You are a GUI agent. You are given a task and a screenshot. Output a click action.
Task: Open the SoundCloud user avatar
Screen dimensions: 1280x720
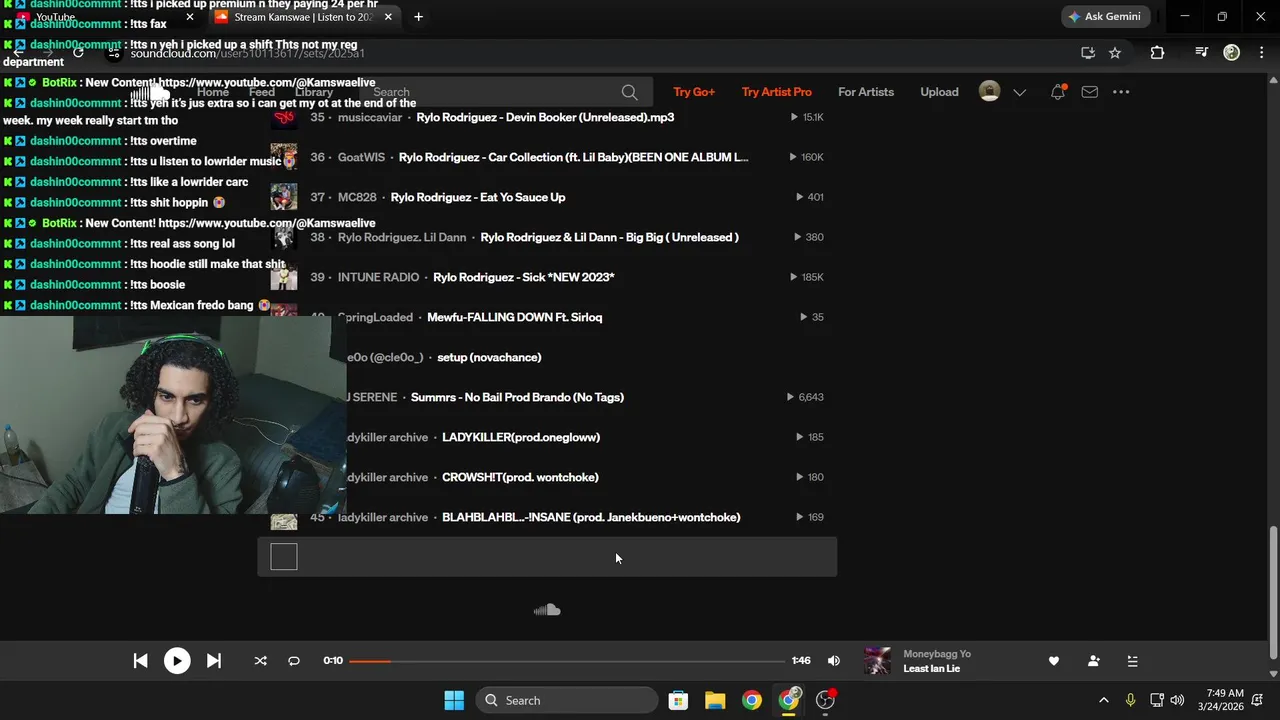[x=989, y=92]
